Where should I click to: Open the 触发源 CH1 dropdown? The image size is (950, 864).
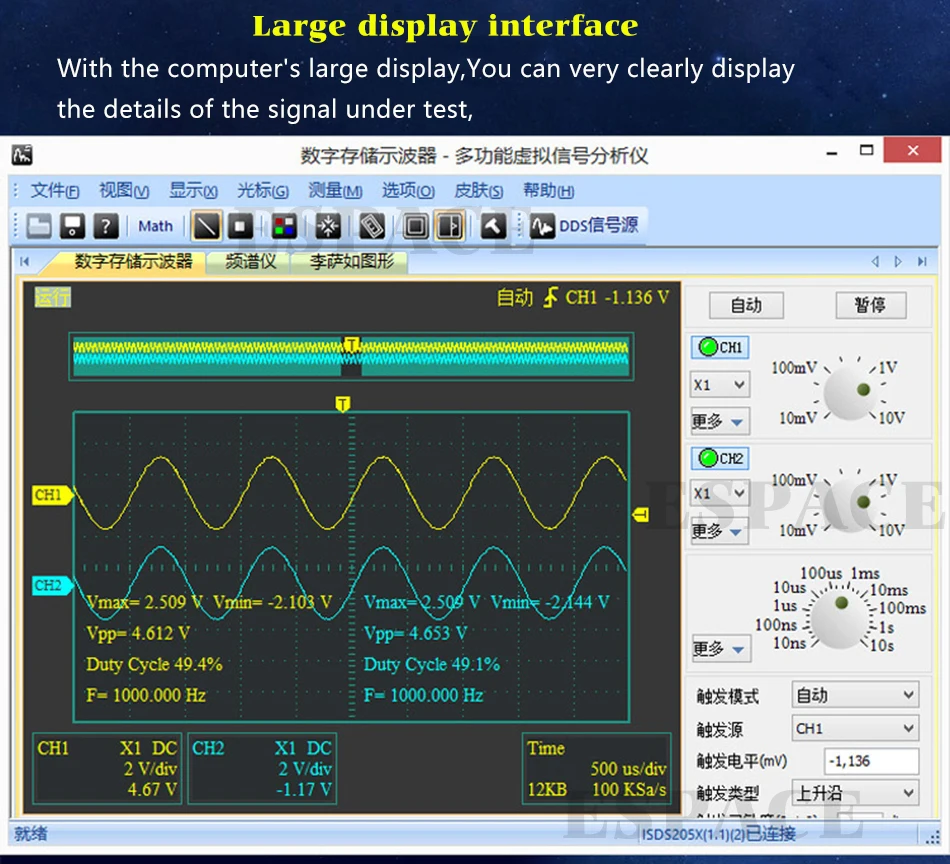(855, 729)
